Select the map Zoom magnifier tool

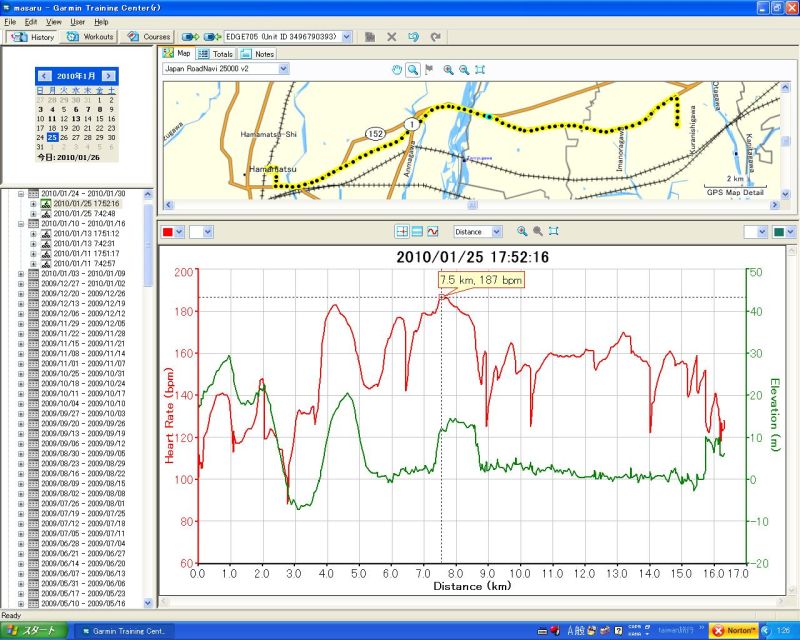tap(413, 70)
